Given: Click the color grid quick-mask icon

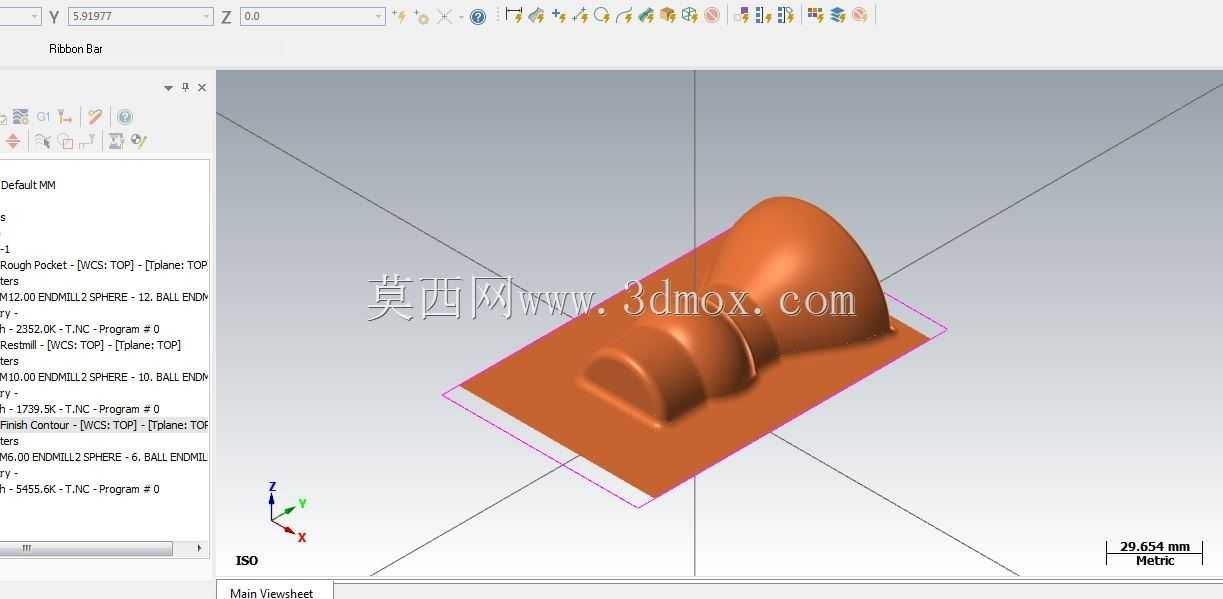Looking at the screenshot, I should tap(815, 15).
